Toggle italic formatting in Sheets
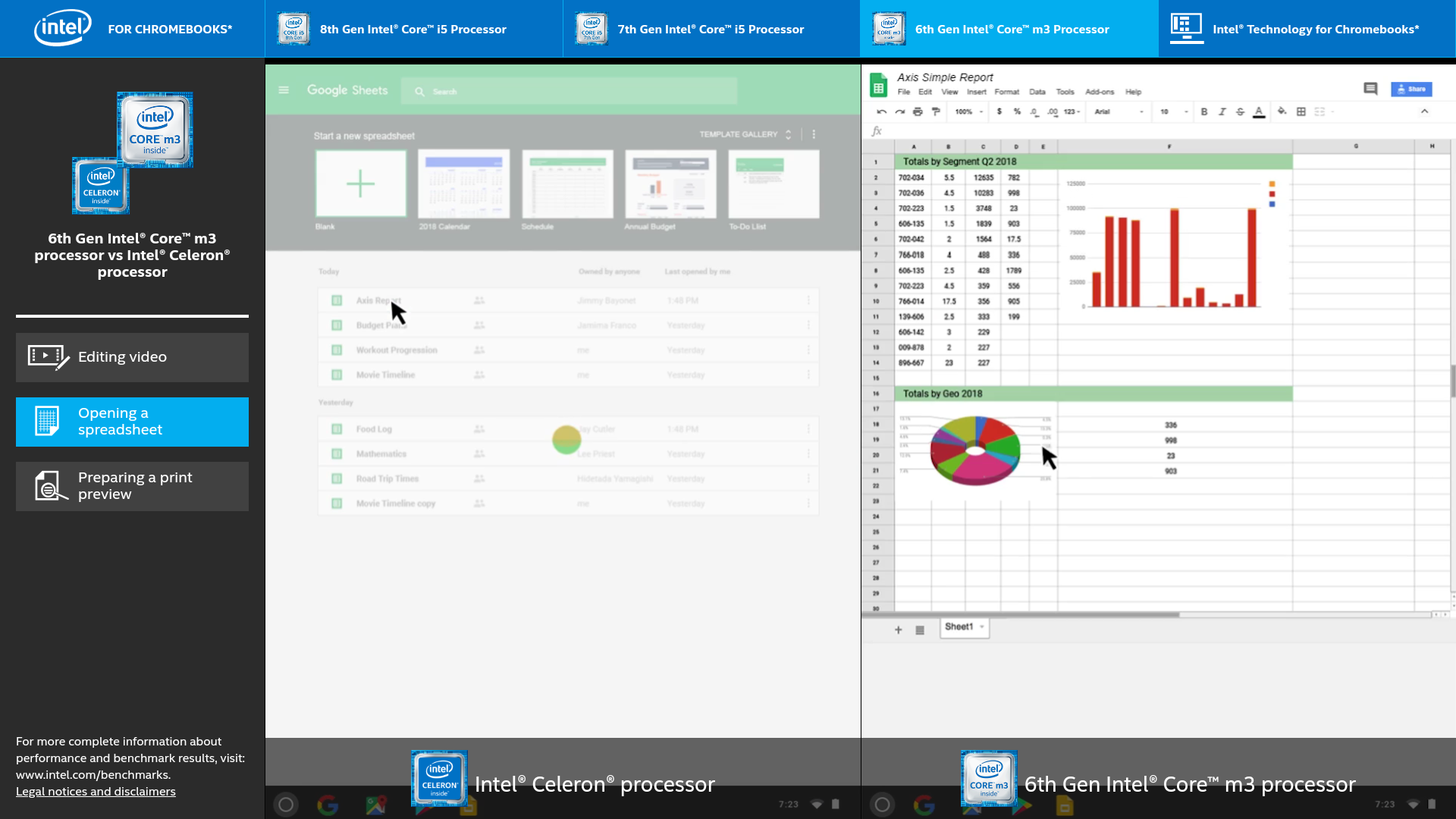This screenshot has width=1456, height=819. tap(1222, 111)
